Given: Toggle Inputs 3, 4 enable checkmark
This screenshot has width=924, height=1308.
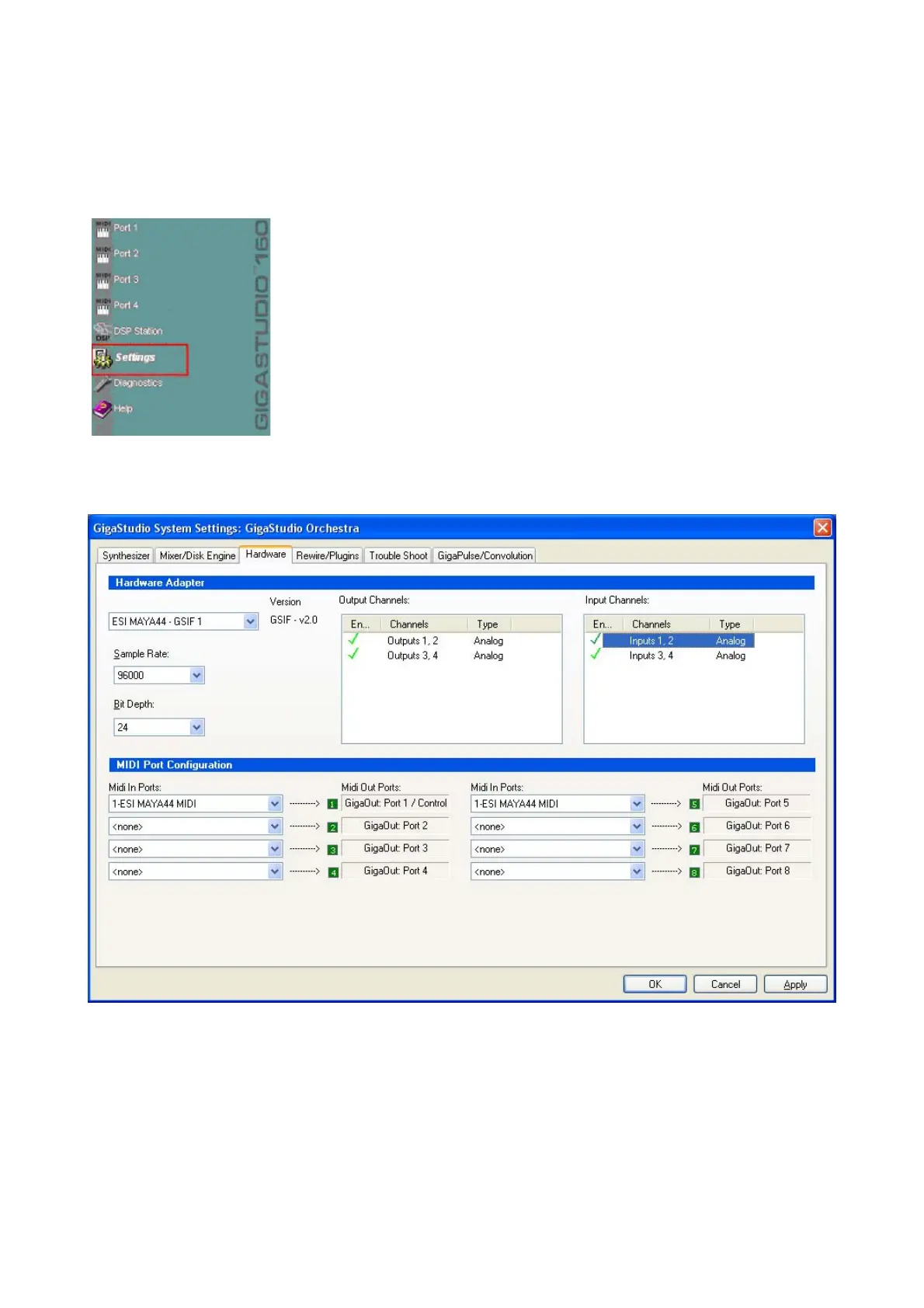Looking at the screenshot, I should (x=596, y=655).
